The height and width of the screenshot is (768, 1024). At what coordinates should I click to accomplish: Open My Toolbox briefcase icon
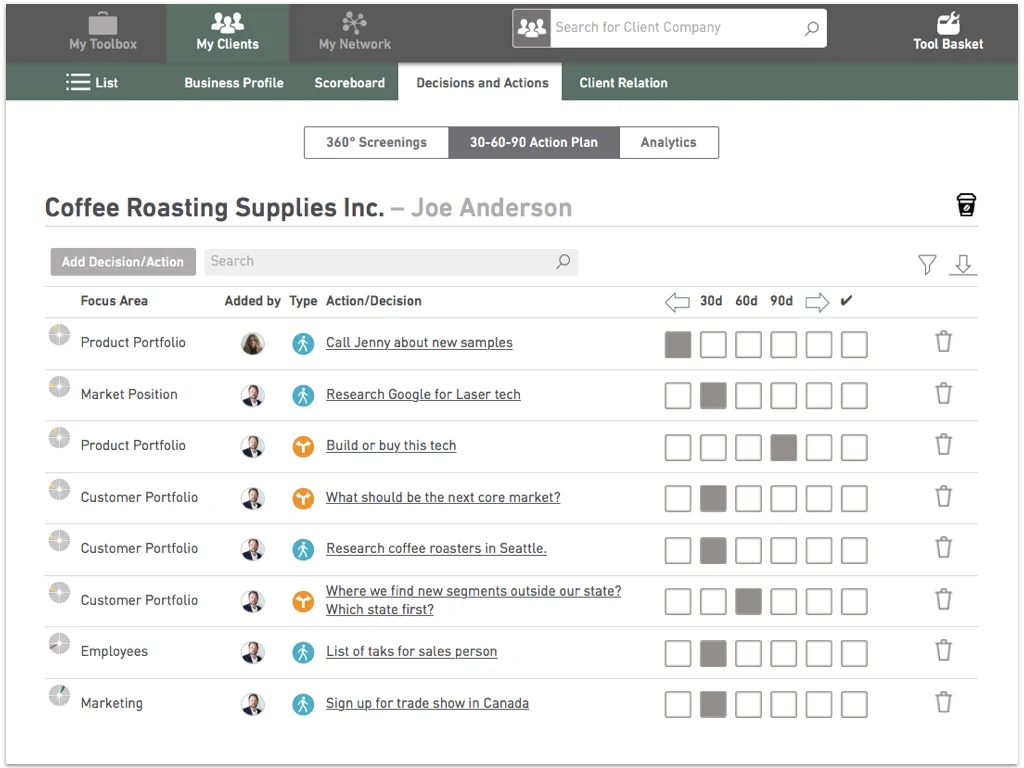point(103,24)
